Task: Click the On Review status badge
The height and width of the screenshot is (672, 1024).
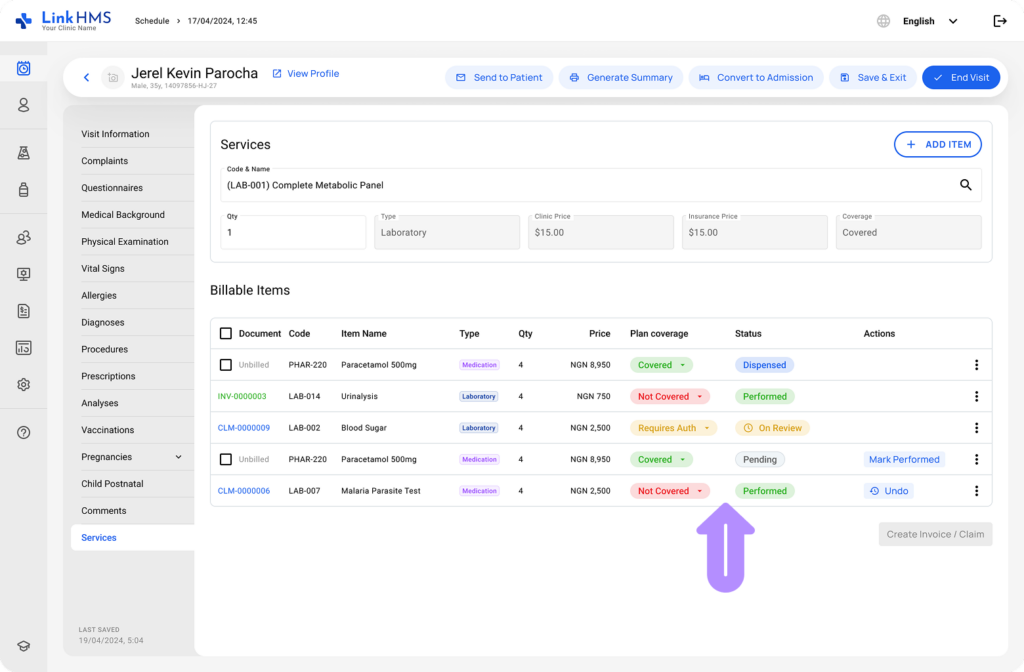Action: point(772,428)
